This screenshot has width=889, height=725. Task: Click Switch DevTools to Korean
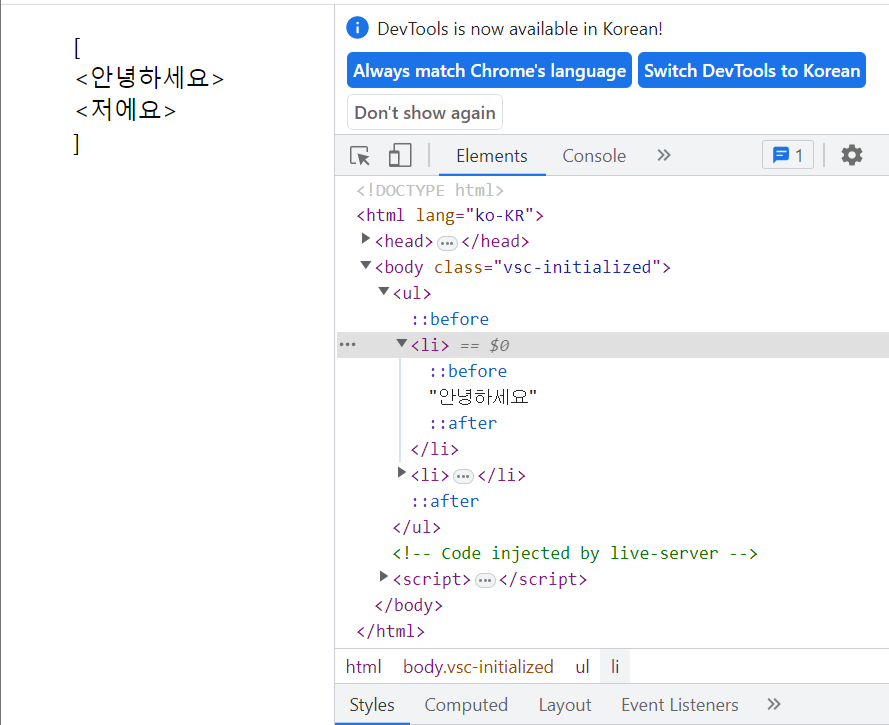(x=752, y=70)
